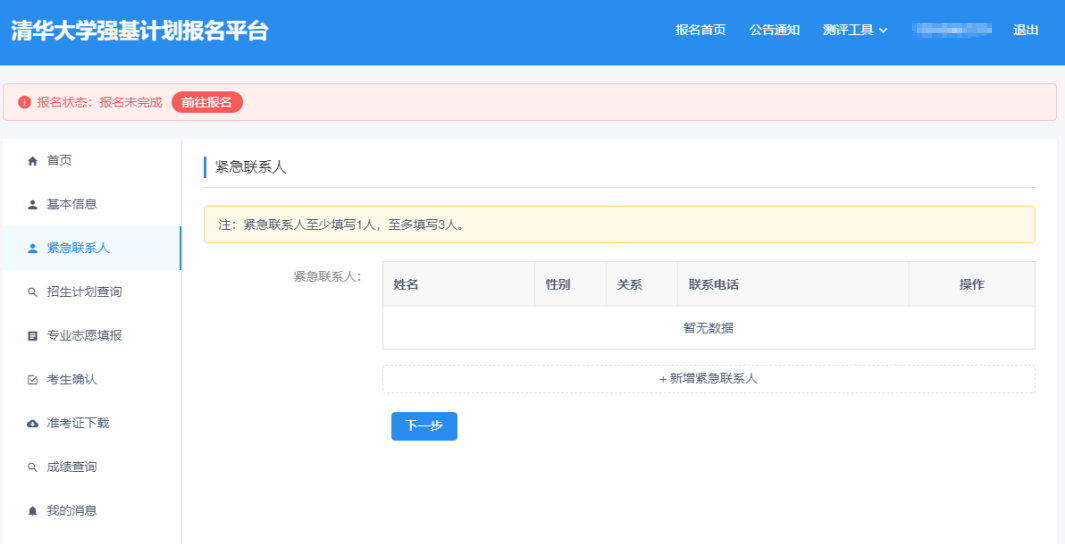Image resolution: width=1065 pixels, height=544 pixels.
Task: Click the magnifier icon beside 招生计划查询
Action: 32,292
